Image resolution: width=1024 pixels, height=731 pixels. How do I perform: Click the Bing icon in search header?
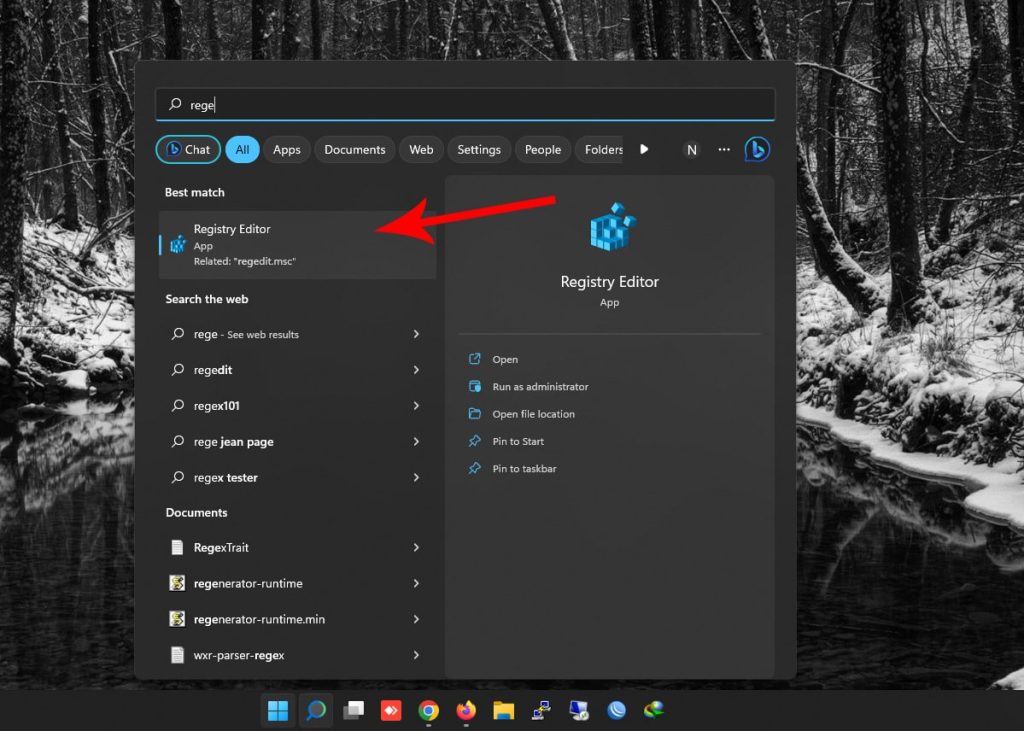coord(757,150)
